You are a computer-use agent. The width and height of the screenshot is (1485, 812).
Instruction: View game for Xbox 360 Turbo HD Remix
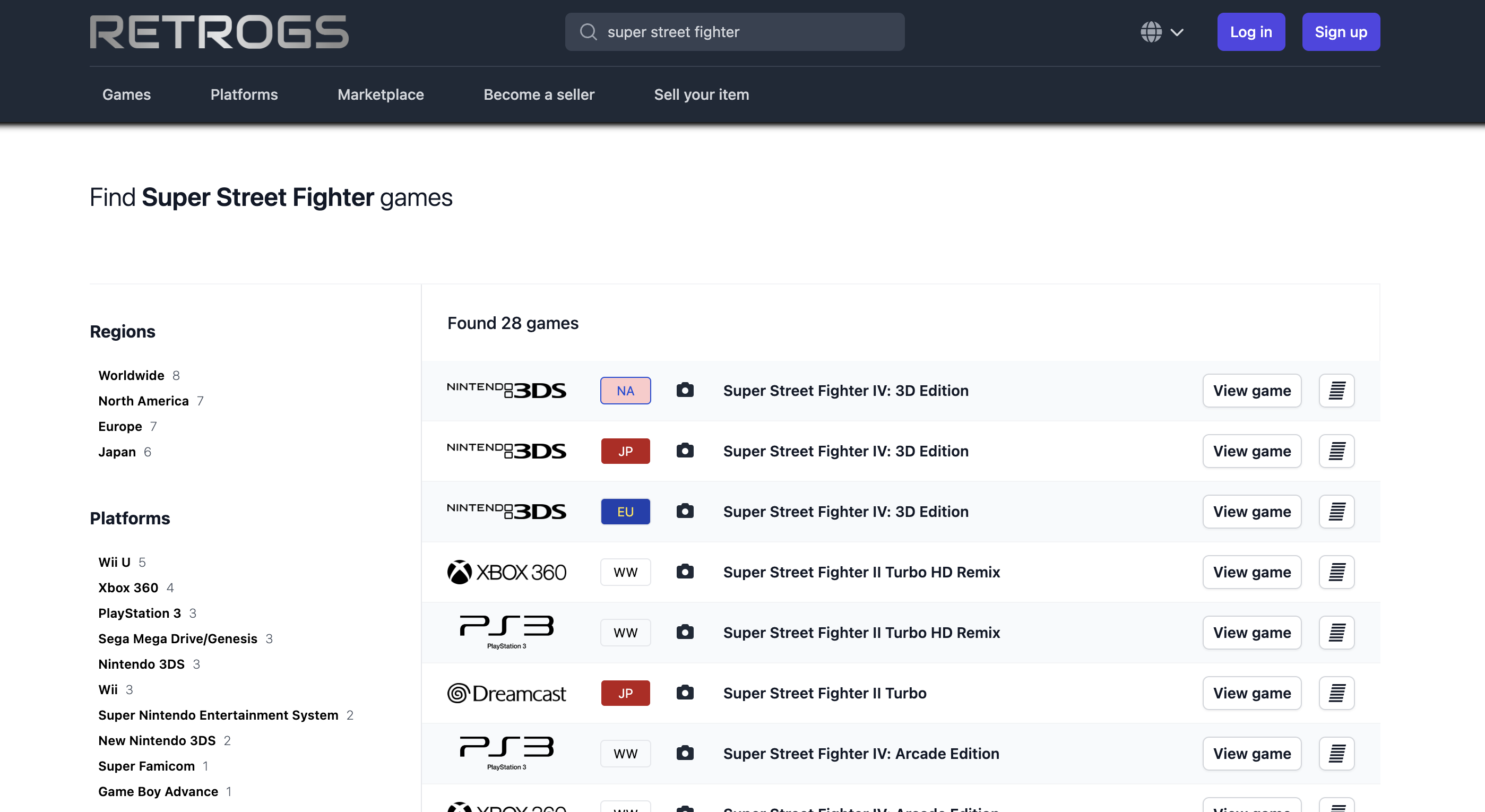[1251, 572]
